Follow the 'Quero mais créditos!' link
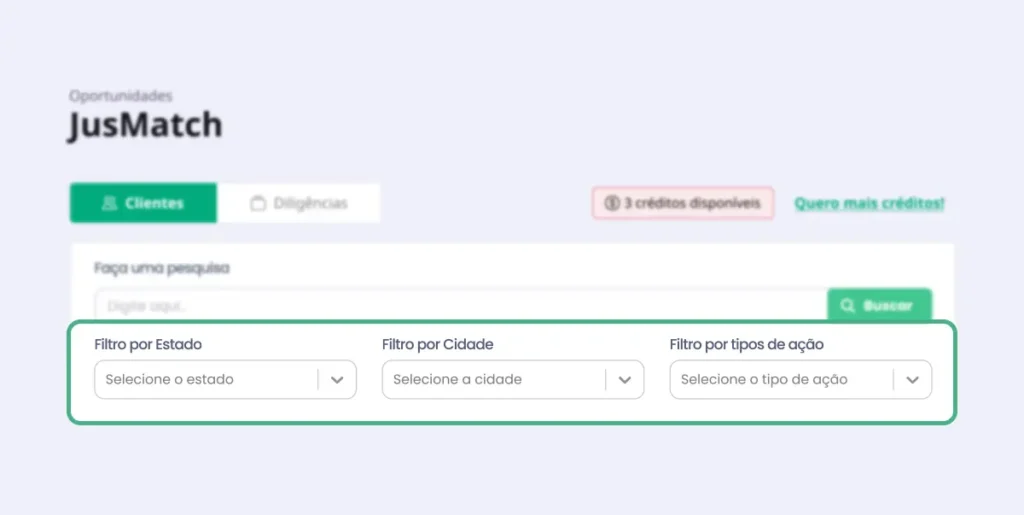The height and width of the screenshot is (515, 1024). 869,203
